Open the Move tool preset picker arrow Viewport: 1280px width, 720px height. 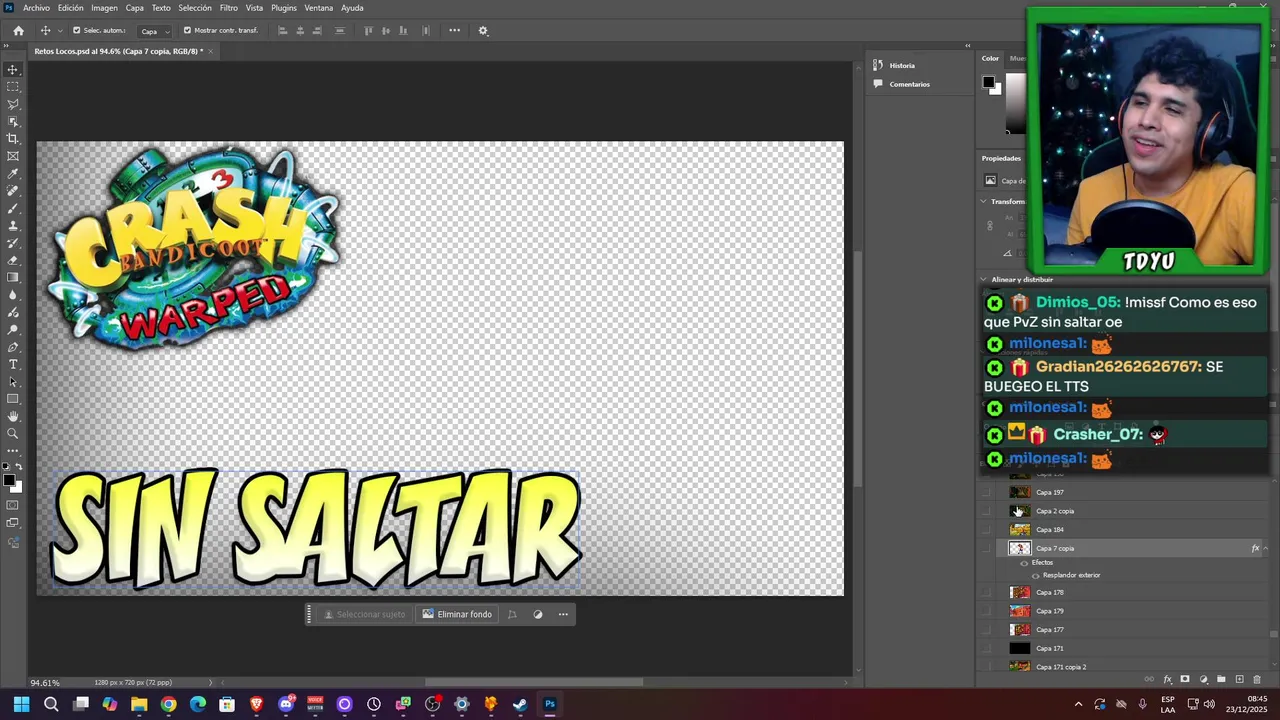[60, 30]
